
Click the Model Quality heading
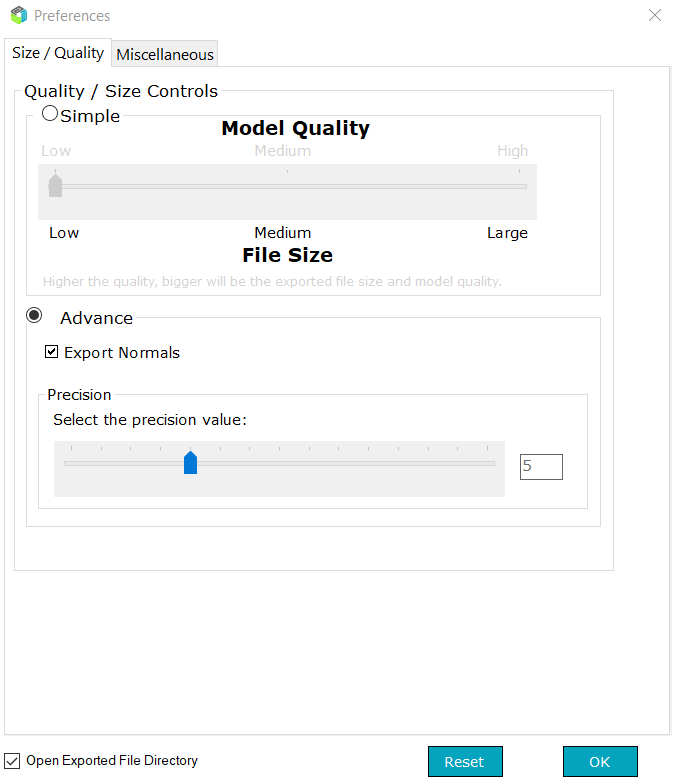tap(295, 128)
